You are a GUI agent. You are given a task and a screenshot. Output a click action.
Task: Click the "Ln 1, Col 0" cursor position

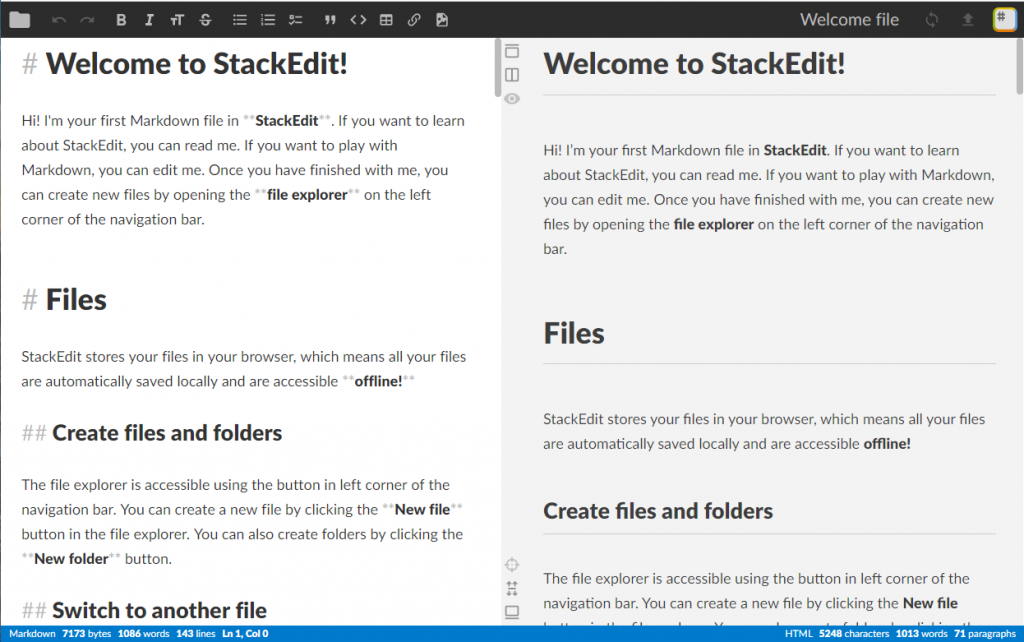click(246, 634)
